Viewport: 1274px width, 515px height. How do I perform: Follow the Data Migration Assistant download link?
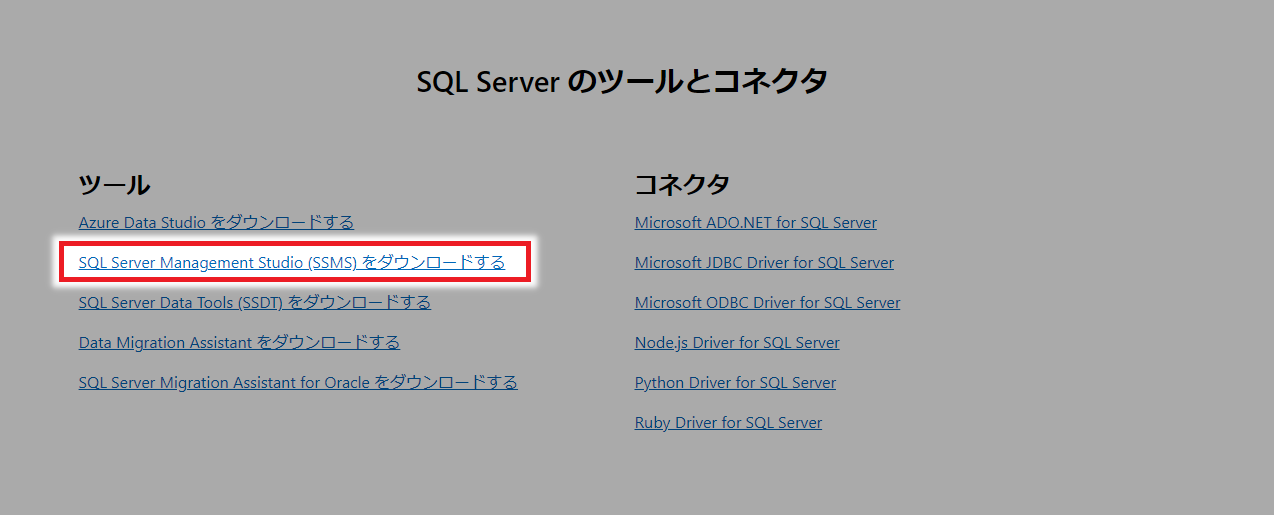pyautogui.click(x=239, y=342)
